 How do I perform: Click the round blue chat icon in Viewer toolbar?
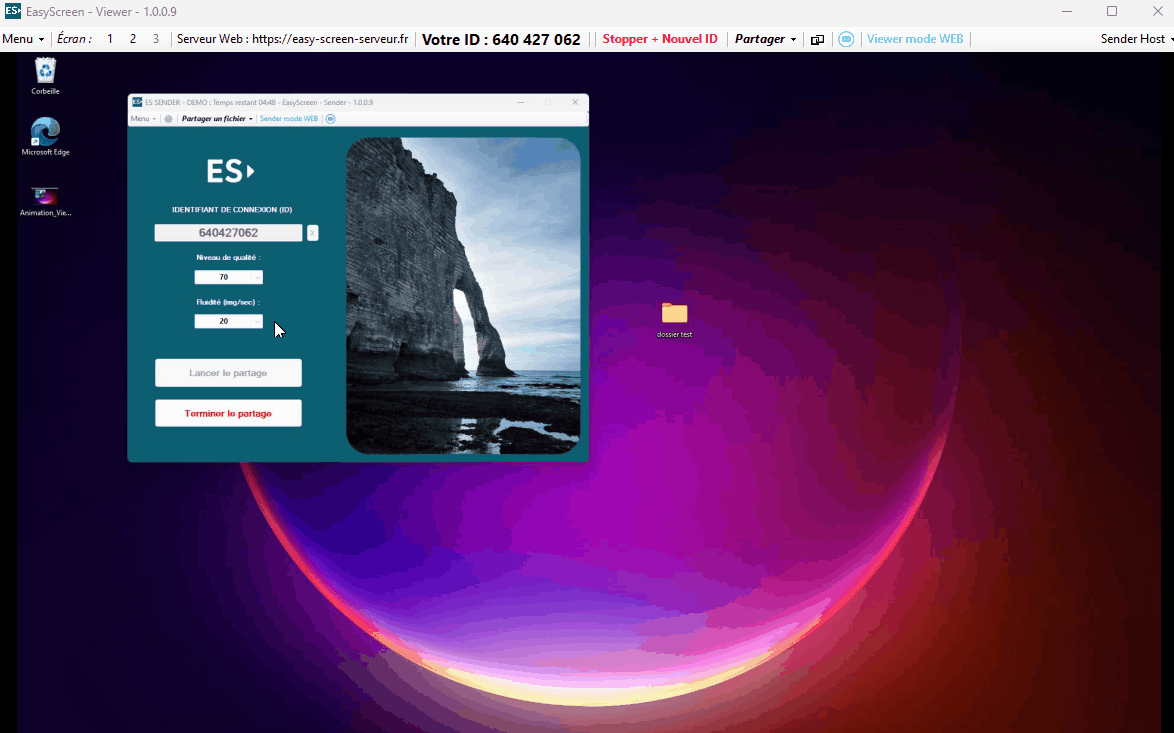pos(846,39)
